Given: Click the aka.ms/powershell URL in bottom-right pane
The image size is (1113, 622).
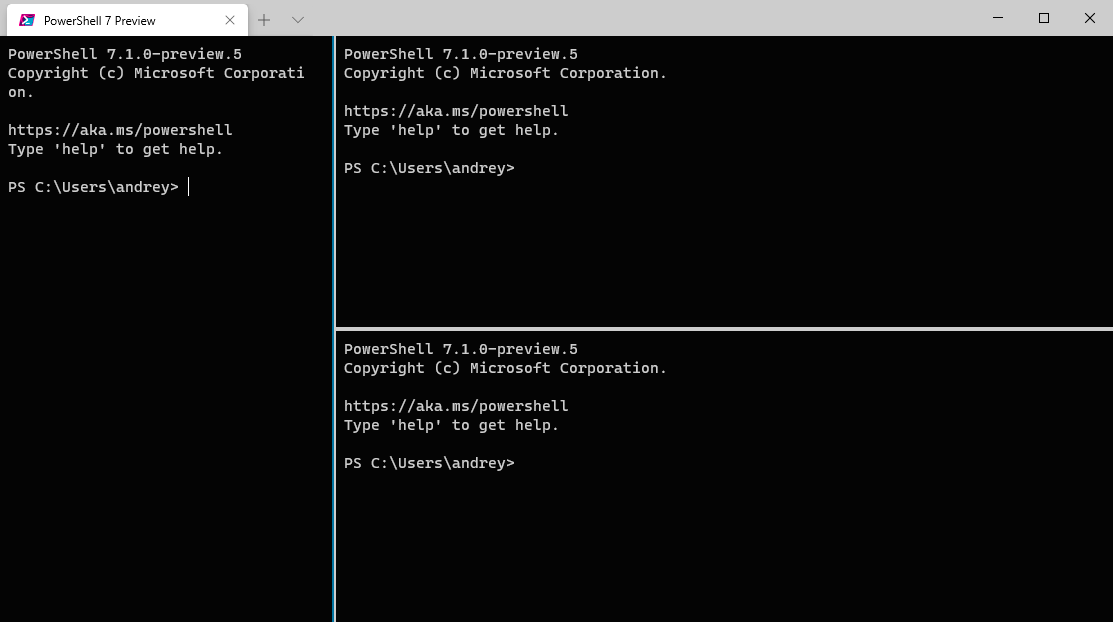Looking at the screenshot, I should pos(456,406).
